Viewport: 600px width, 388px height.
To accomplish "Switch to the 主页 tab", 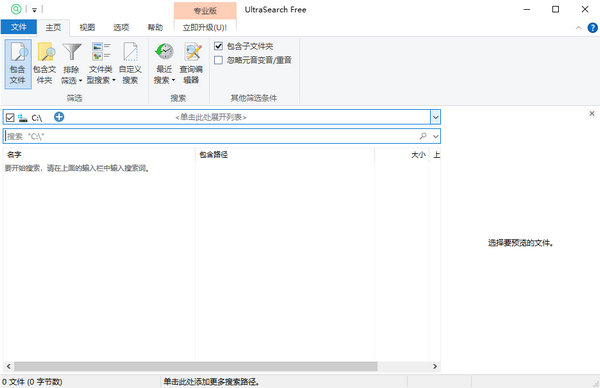I will (53, 27).
